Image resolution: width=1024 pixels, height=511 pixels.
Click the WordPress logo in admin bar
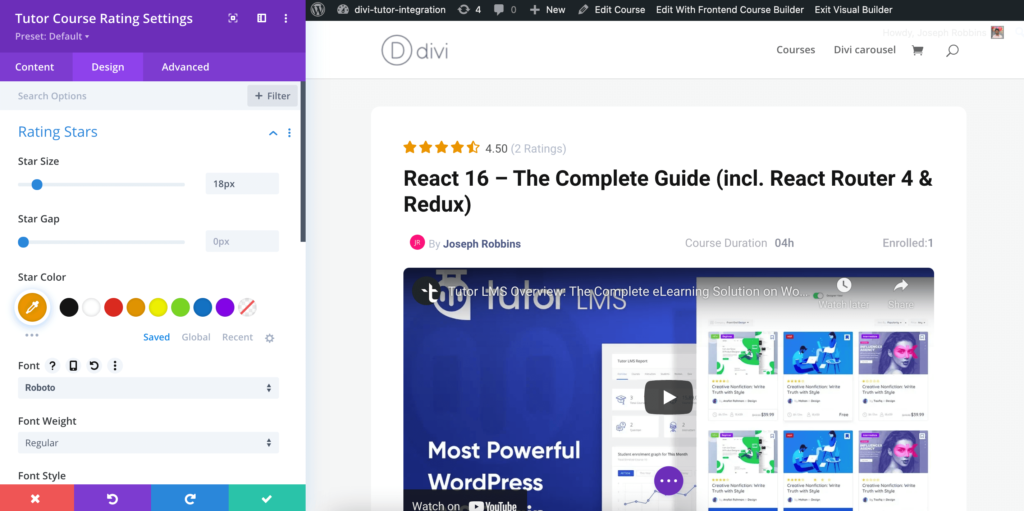(318, 10)
